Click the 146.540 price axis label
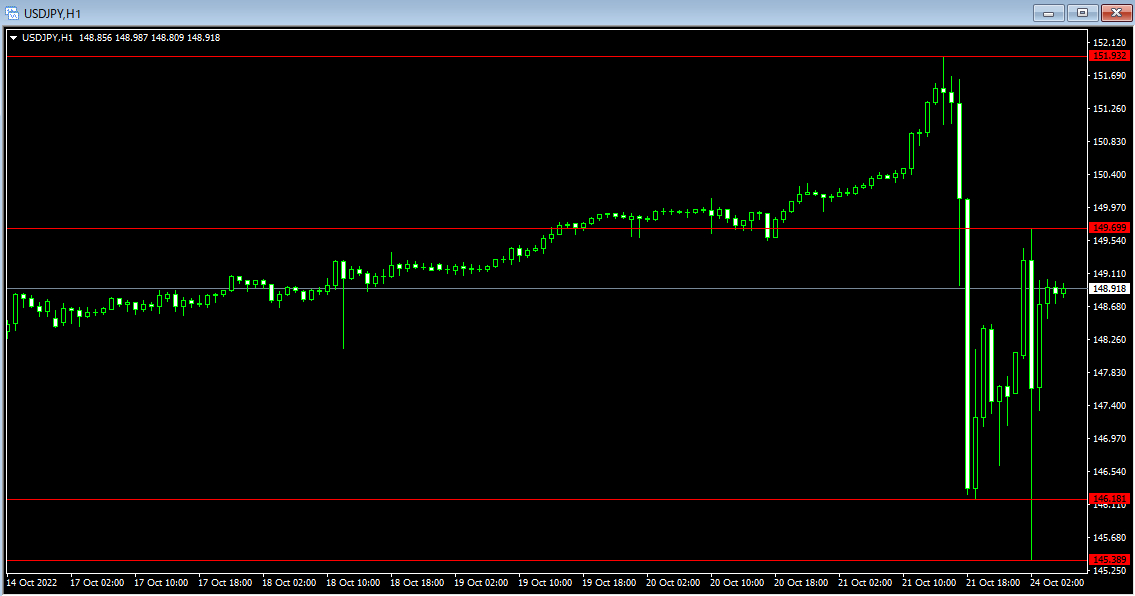1135x596 pixels. pyautogui.click(x=1109, y=471)
